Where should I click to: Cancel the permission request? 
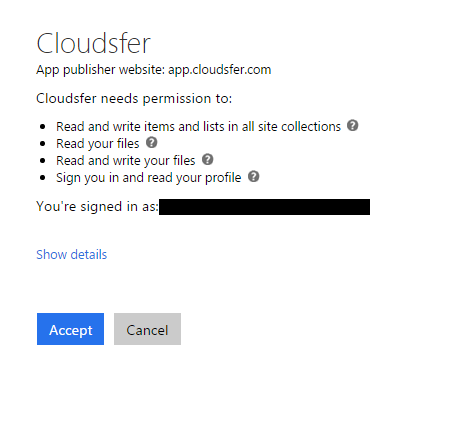(147, 329)
